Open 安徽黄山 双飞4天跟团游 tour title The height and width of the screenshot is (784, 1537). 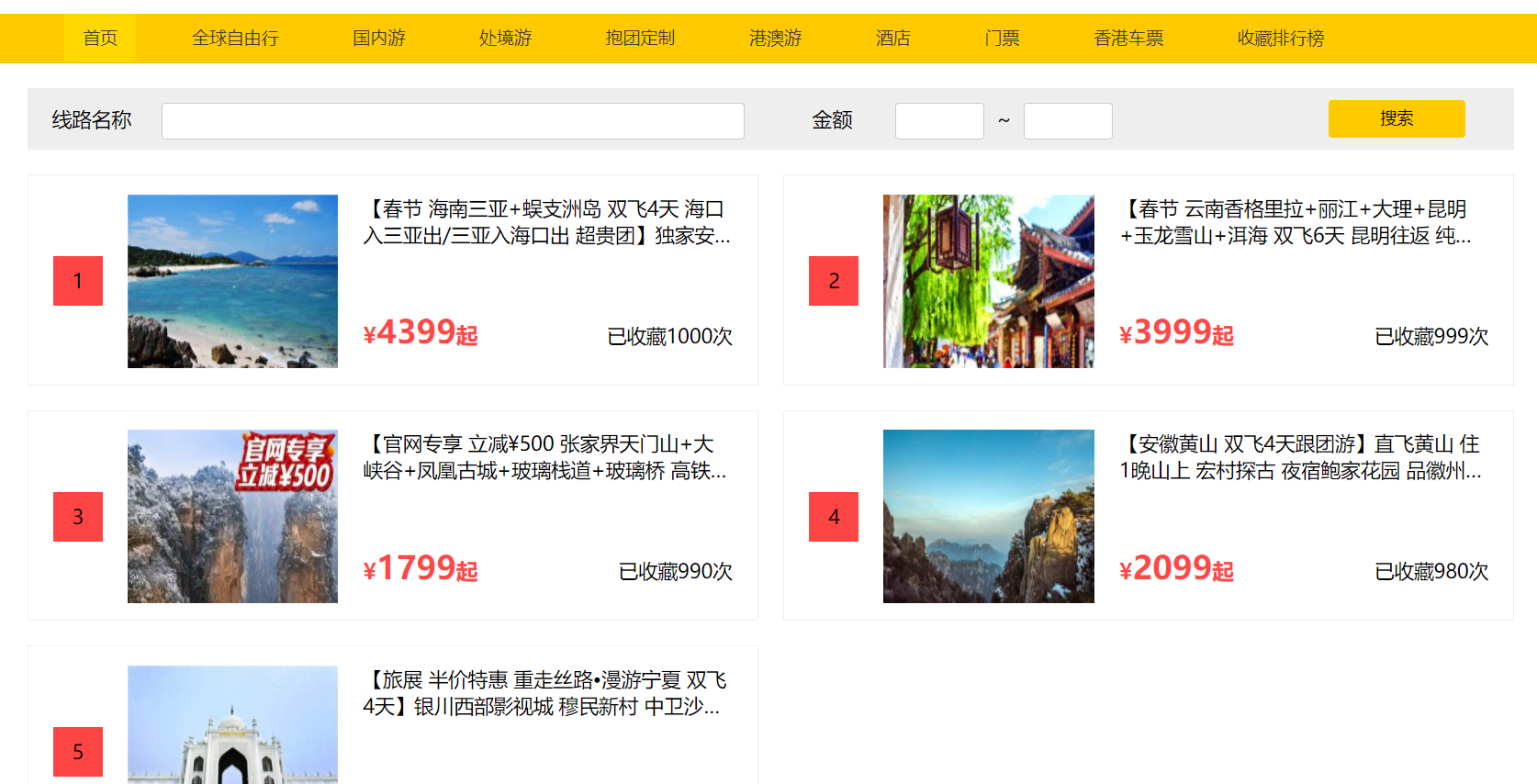click(x=1300, y=458)
